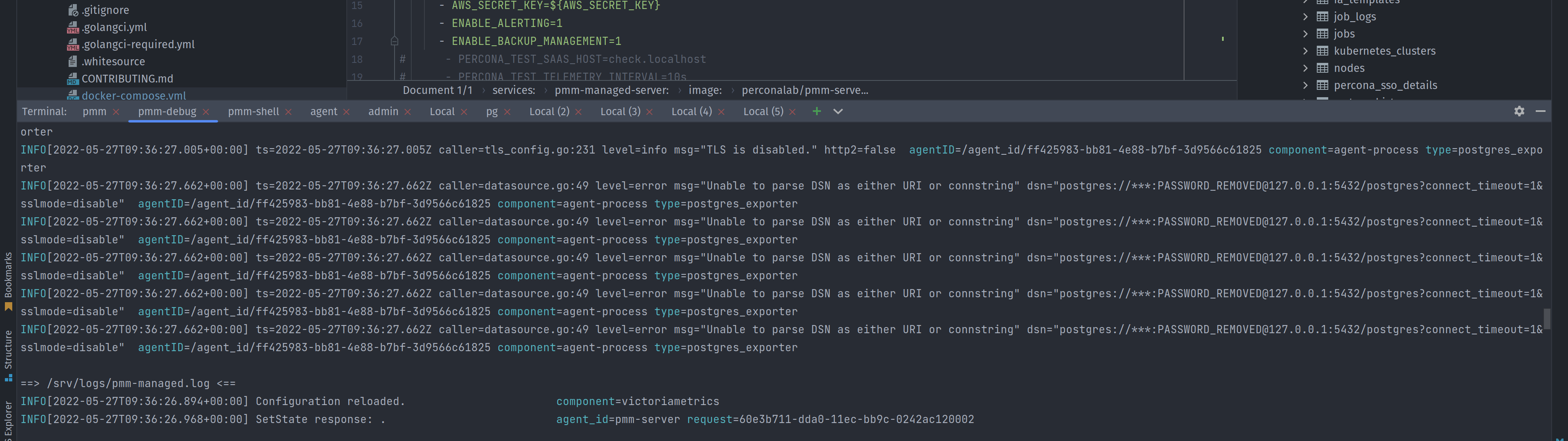Expand the job_logs table node
Screen dimensions: 1568x441
1305,16
